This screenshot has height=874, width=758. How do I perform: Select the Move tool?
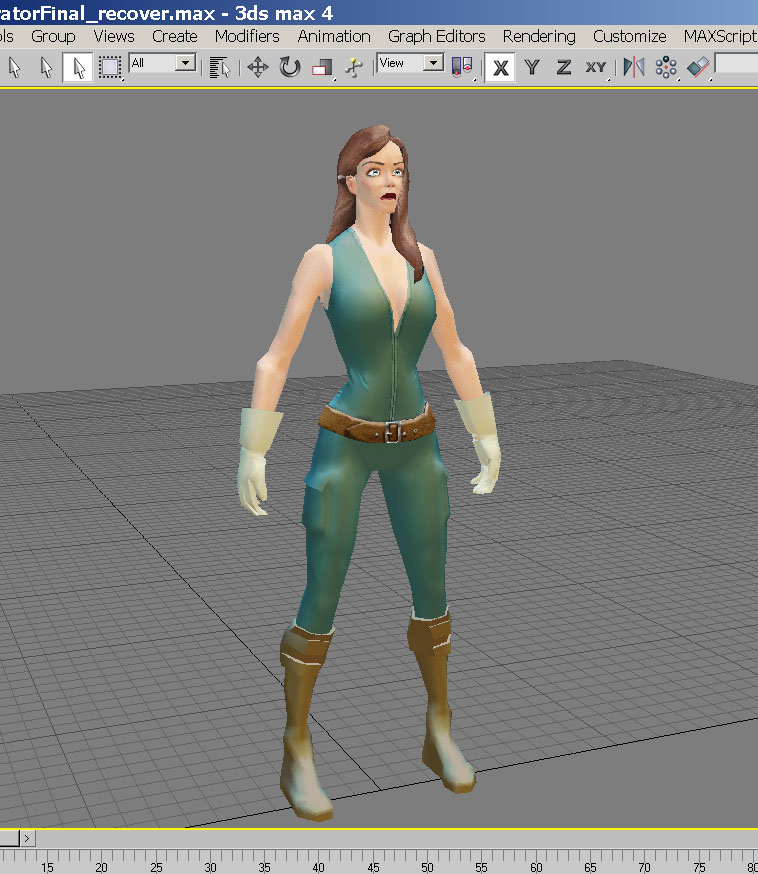(258, 67)
